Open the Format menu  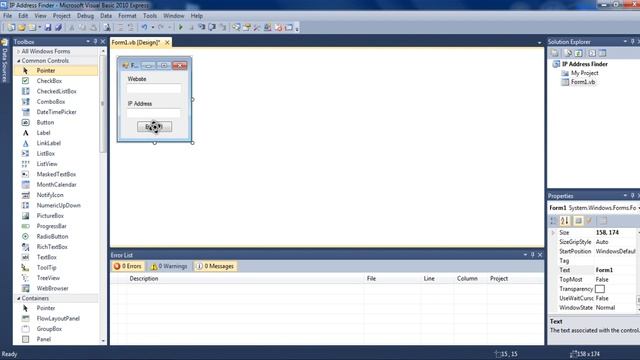[127, 16]
